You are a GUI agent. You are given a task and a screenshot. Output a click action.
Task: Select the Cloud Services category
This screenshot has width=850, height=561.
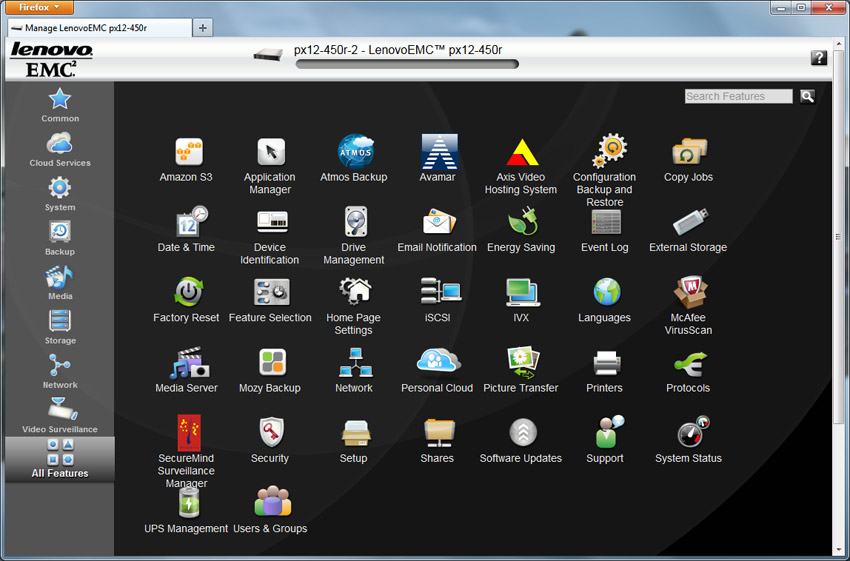click(x=60, y=150)
